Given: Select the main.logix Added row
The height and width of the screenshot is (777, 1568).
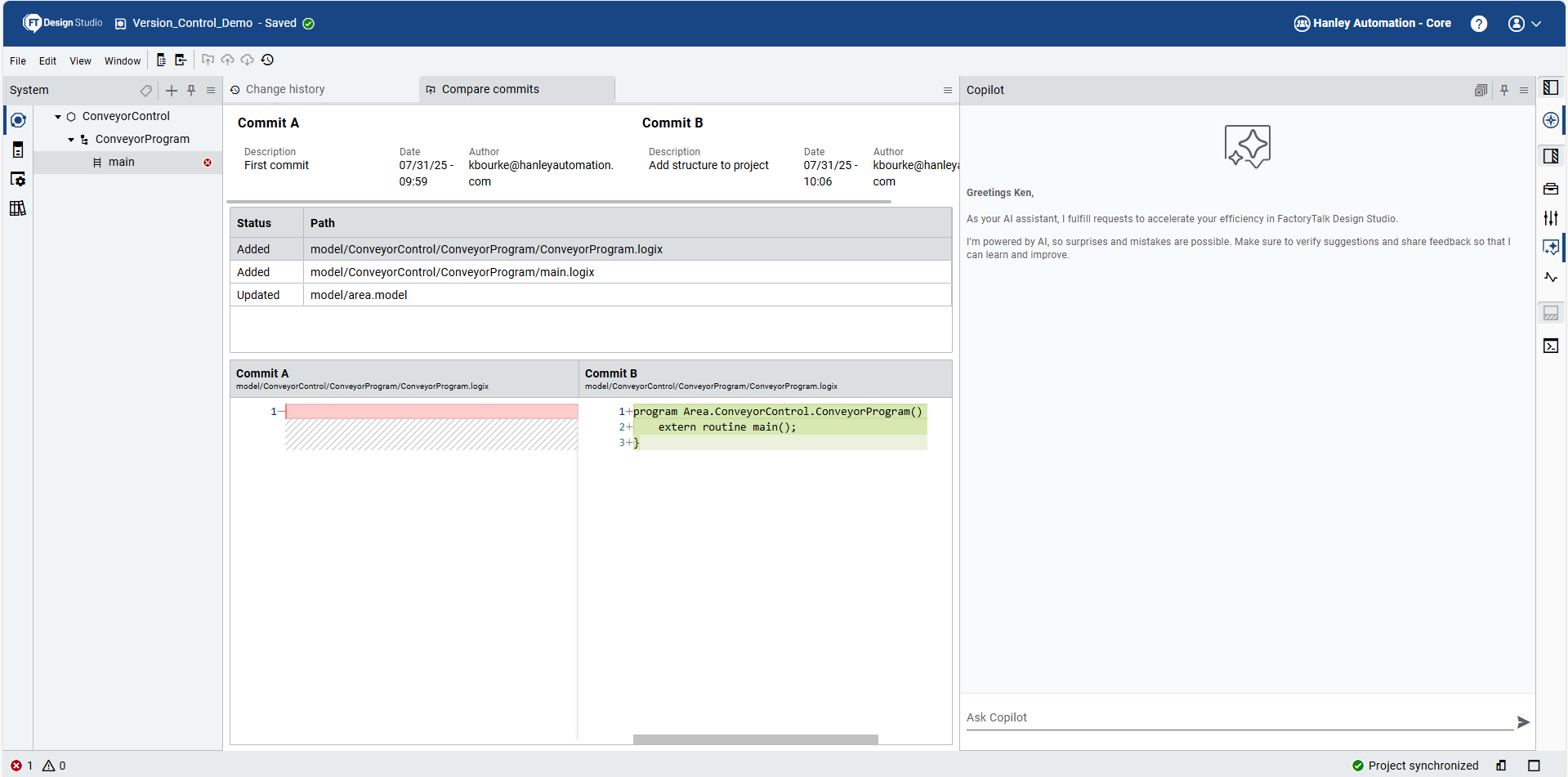Looking at the screenshot, I should click(591, 272).
